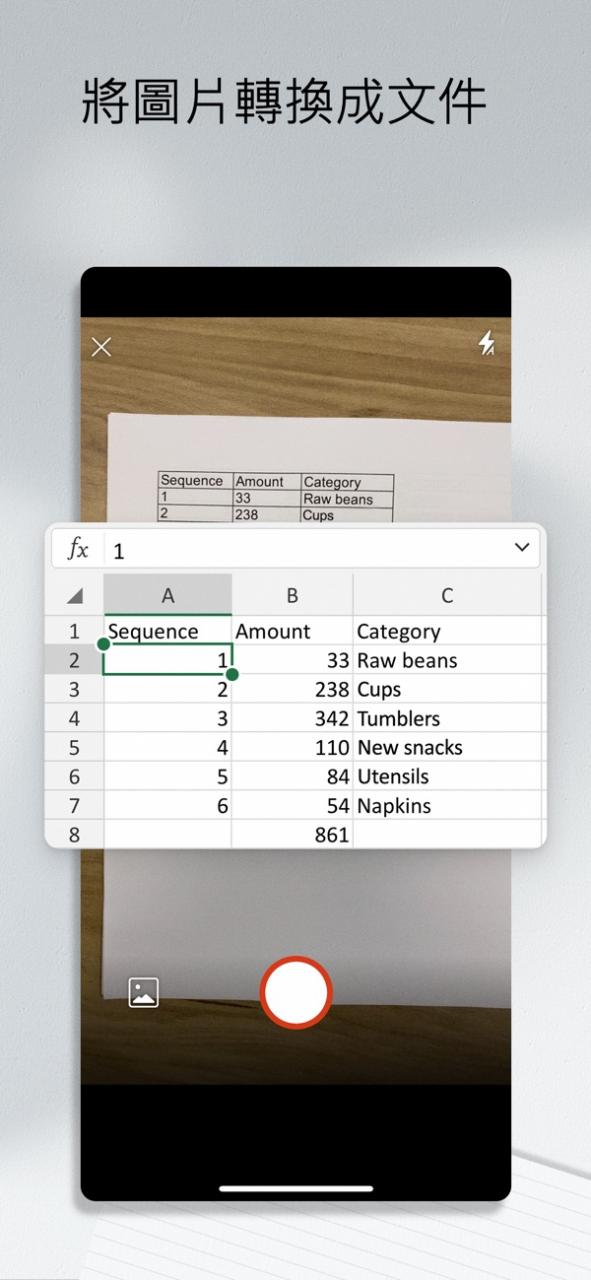Select row 1 header
Screen dimensions: 591x1280
click(x=74, y=631)
